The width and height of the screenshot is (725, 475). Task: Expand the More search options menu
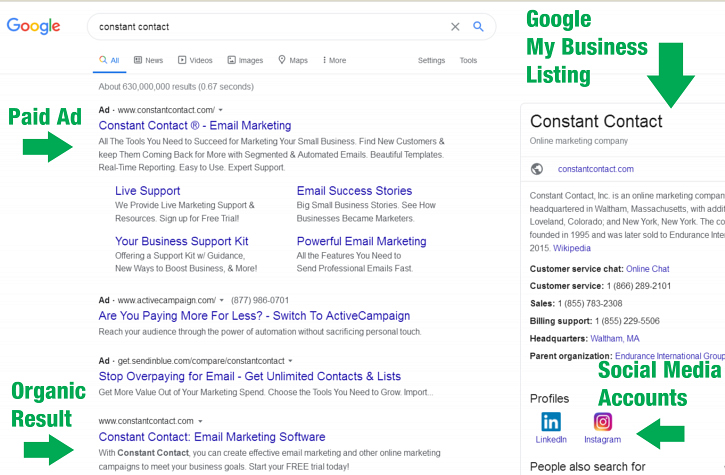pos(332,61)
